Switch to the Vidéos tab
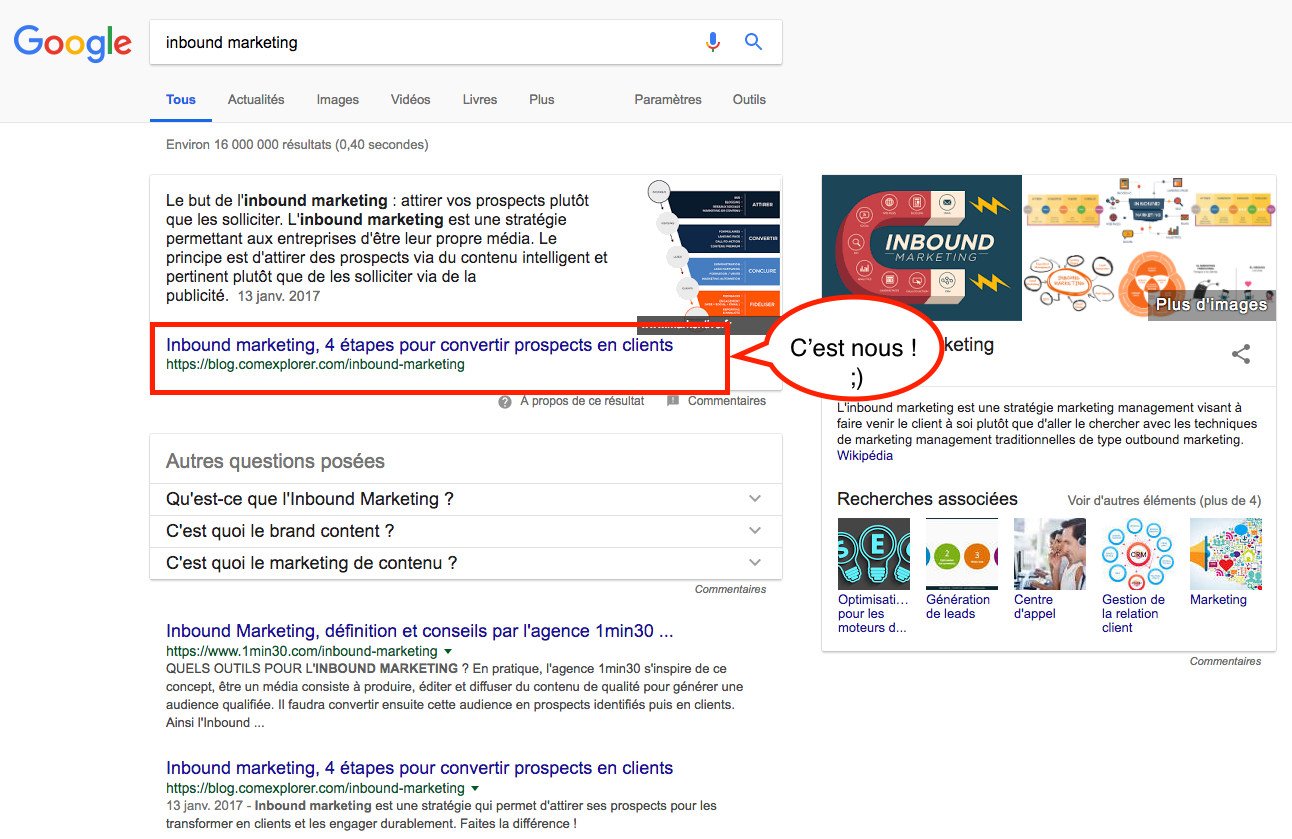This screenshot has width=1292, height=839. click(411, 100)
